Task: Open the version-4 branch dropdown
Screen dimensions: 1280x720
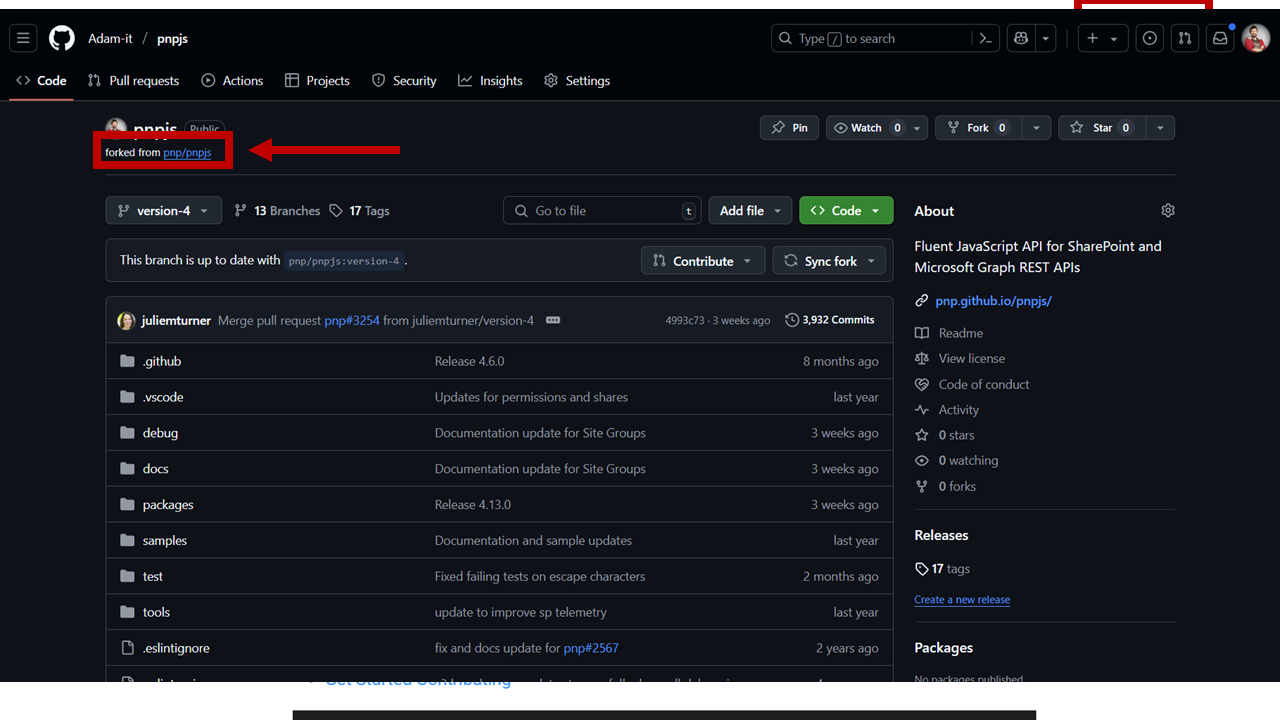Action: pos(164,211)
